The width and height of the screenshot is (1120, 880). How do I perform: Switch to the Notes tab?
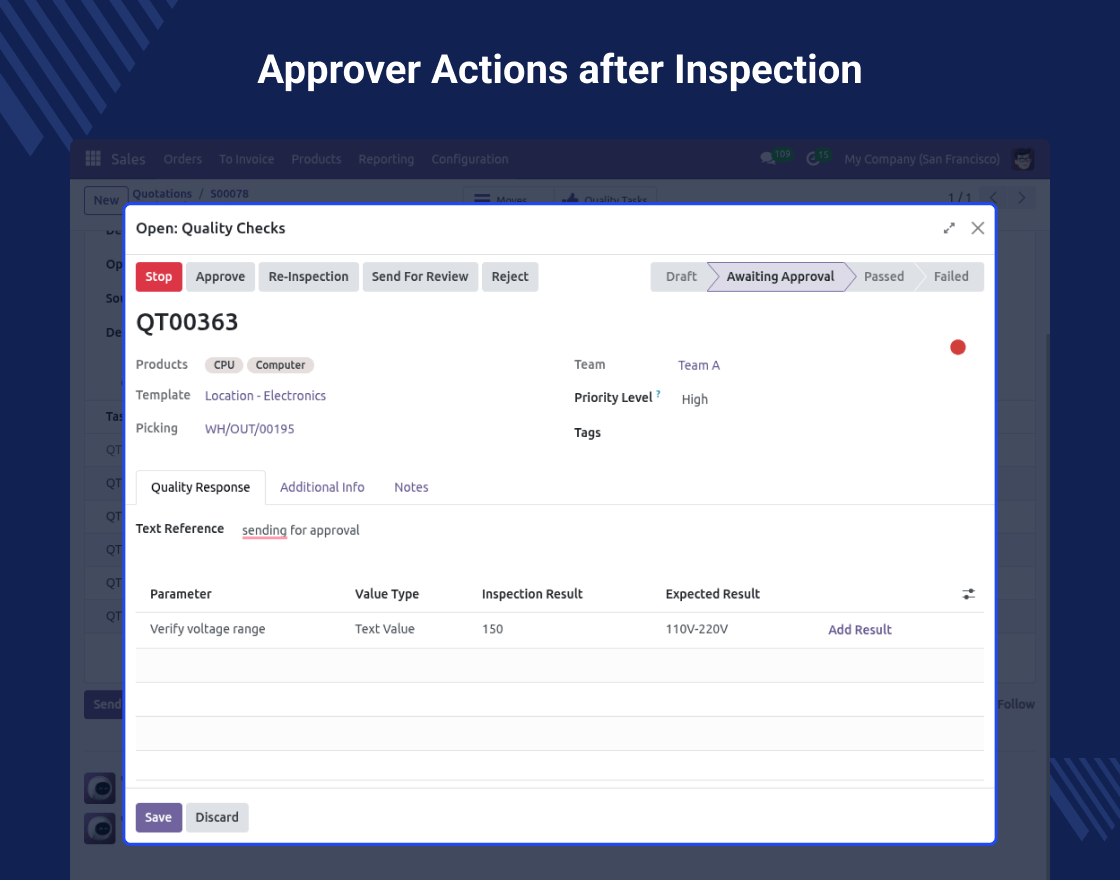click(411, 487)
